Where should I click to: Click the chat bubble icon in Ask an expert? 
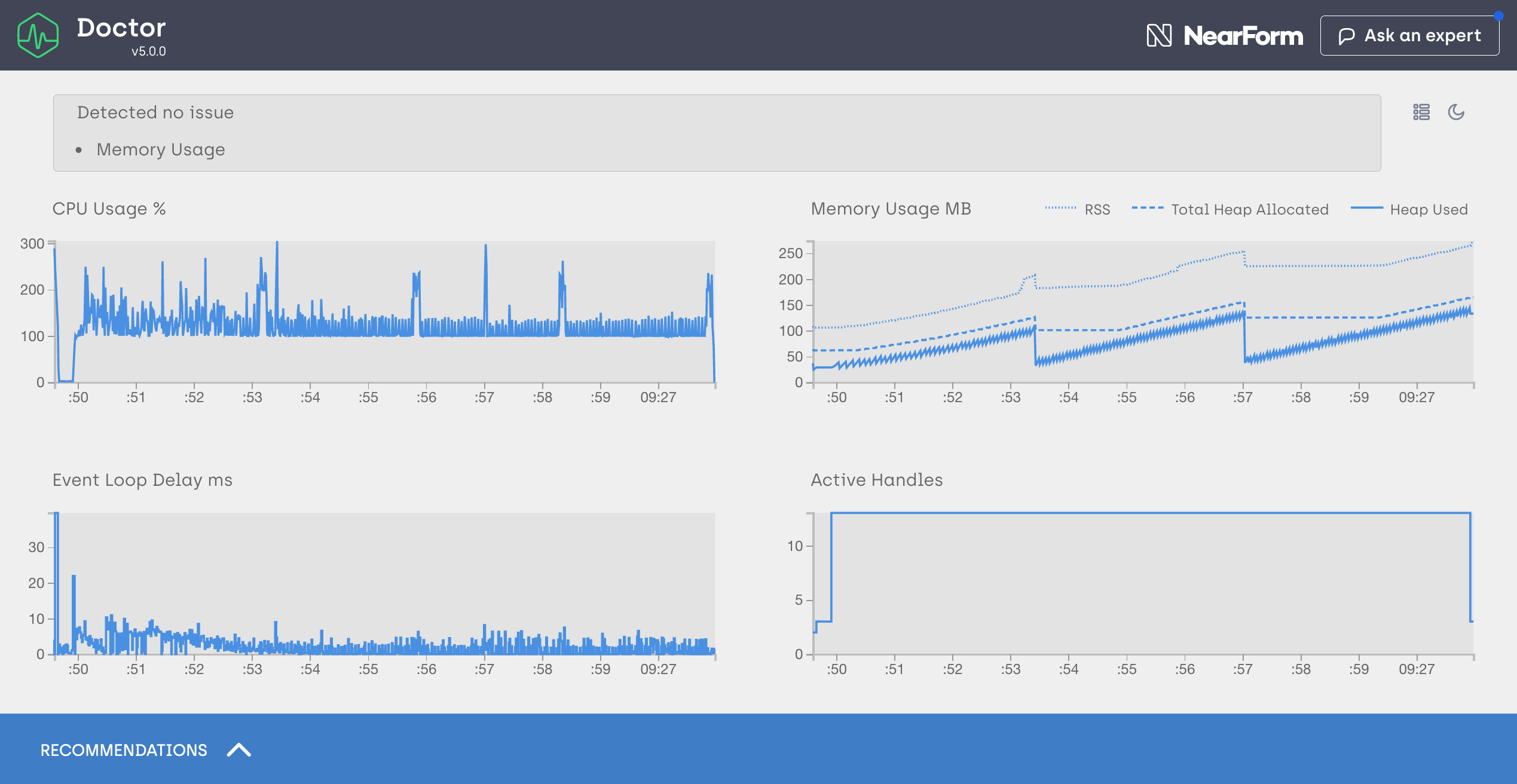pos(1346,36)
